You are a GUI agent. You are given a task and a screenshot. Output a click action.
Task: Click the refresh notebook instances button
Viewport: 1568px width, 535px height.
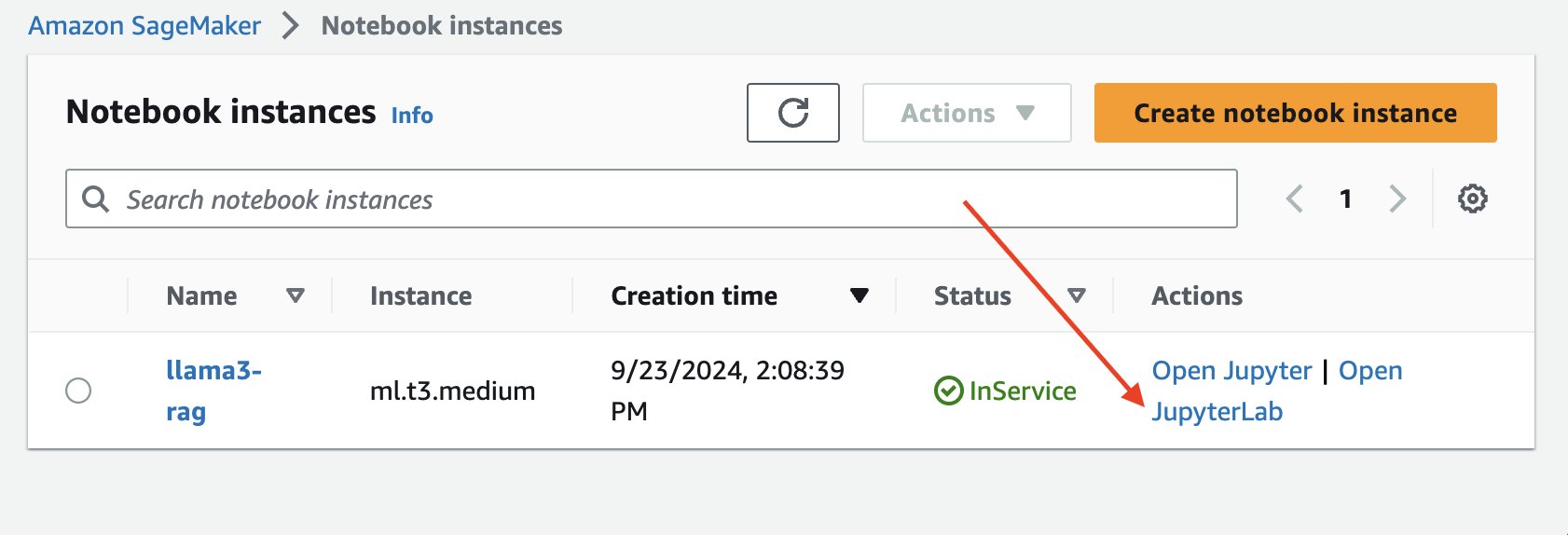(792, 113)
